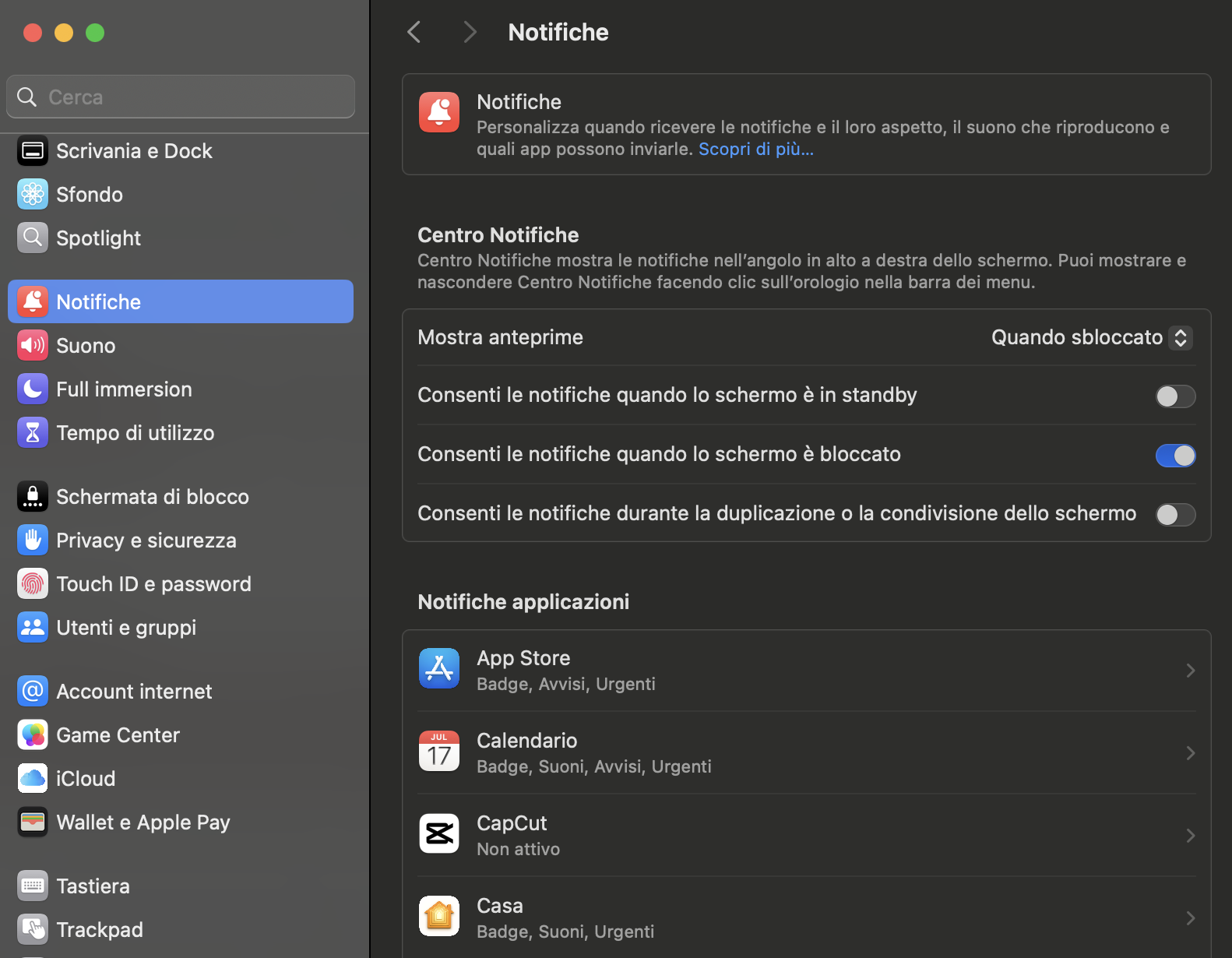
Task: Go forward with the right arrow
Action: (469, 32)
